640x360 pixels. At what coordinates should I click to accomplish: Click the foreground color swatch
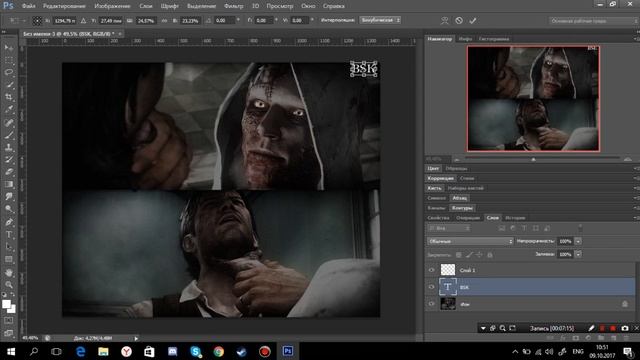click(x=7, y=304)
